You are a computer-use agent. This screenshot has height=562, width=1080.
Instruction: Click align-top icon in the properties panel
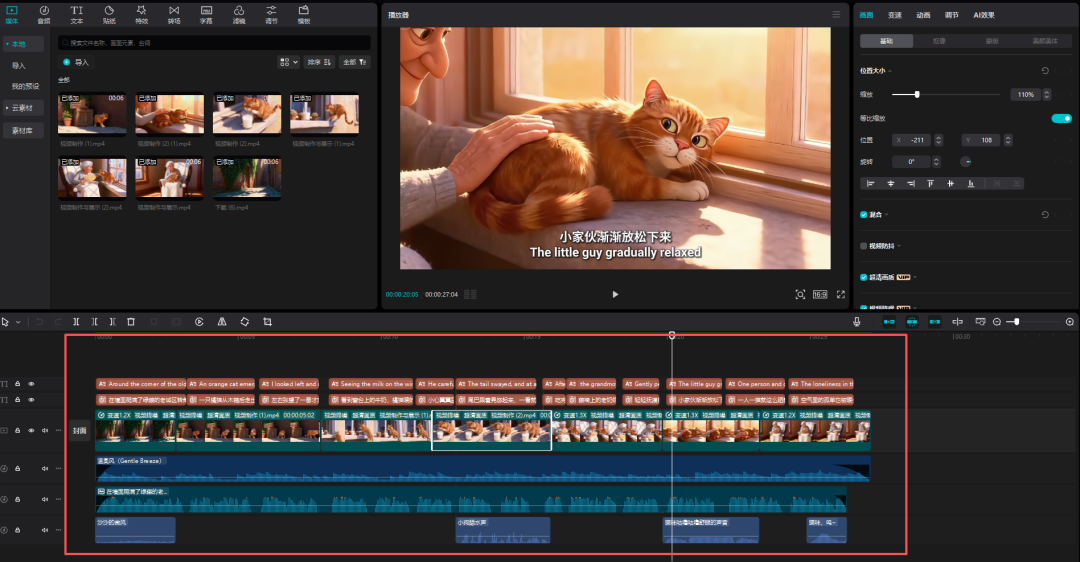pyautogui.click(x=931, y=183)
